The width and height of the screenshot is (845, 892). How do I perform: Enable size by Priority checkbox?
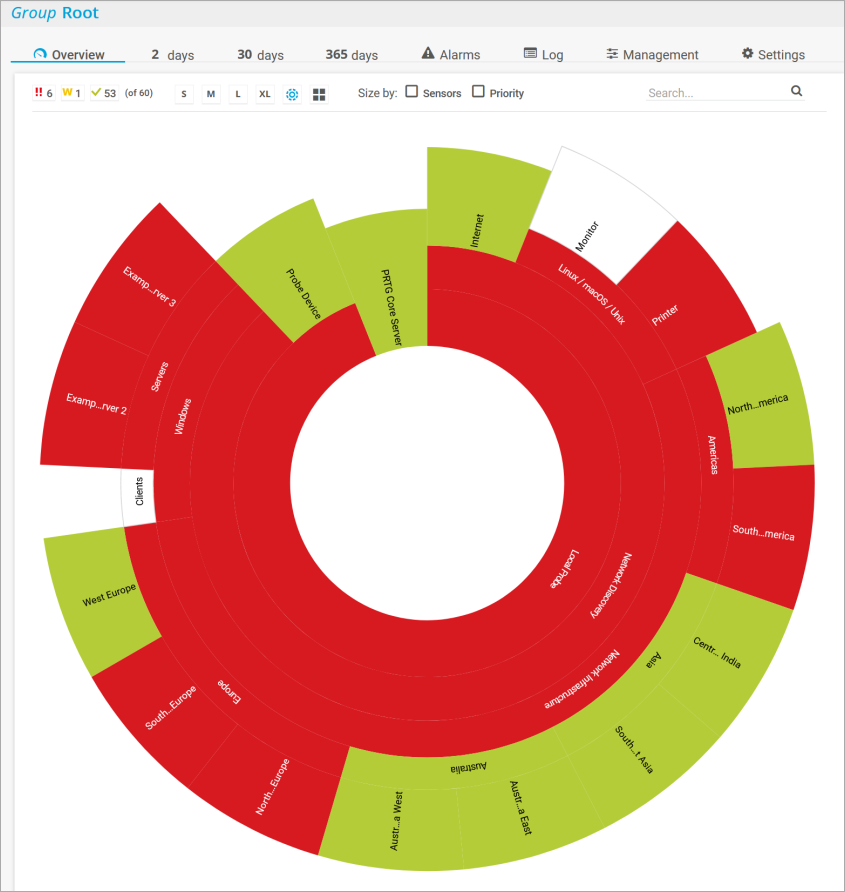(478, 92)
